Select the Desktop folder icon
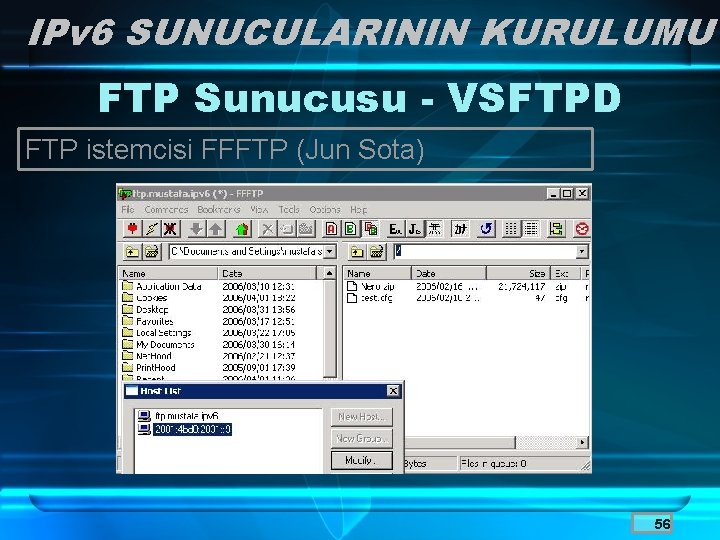Screen dimensions: 720x540 [x=128, y=309]
